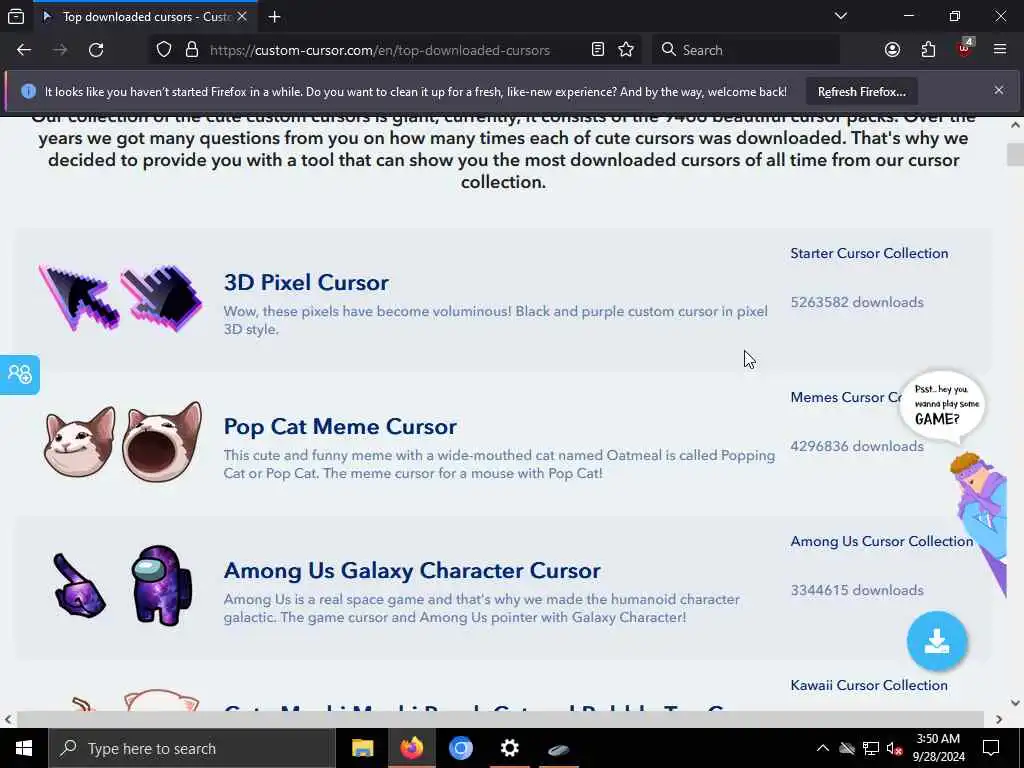Click the closed-mouth Pop Cat image

coord(79,441)
